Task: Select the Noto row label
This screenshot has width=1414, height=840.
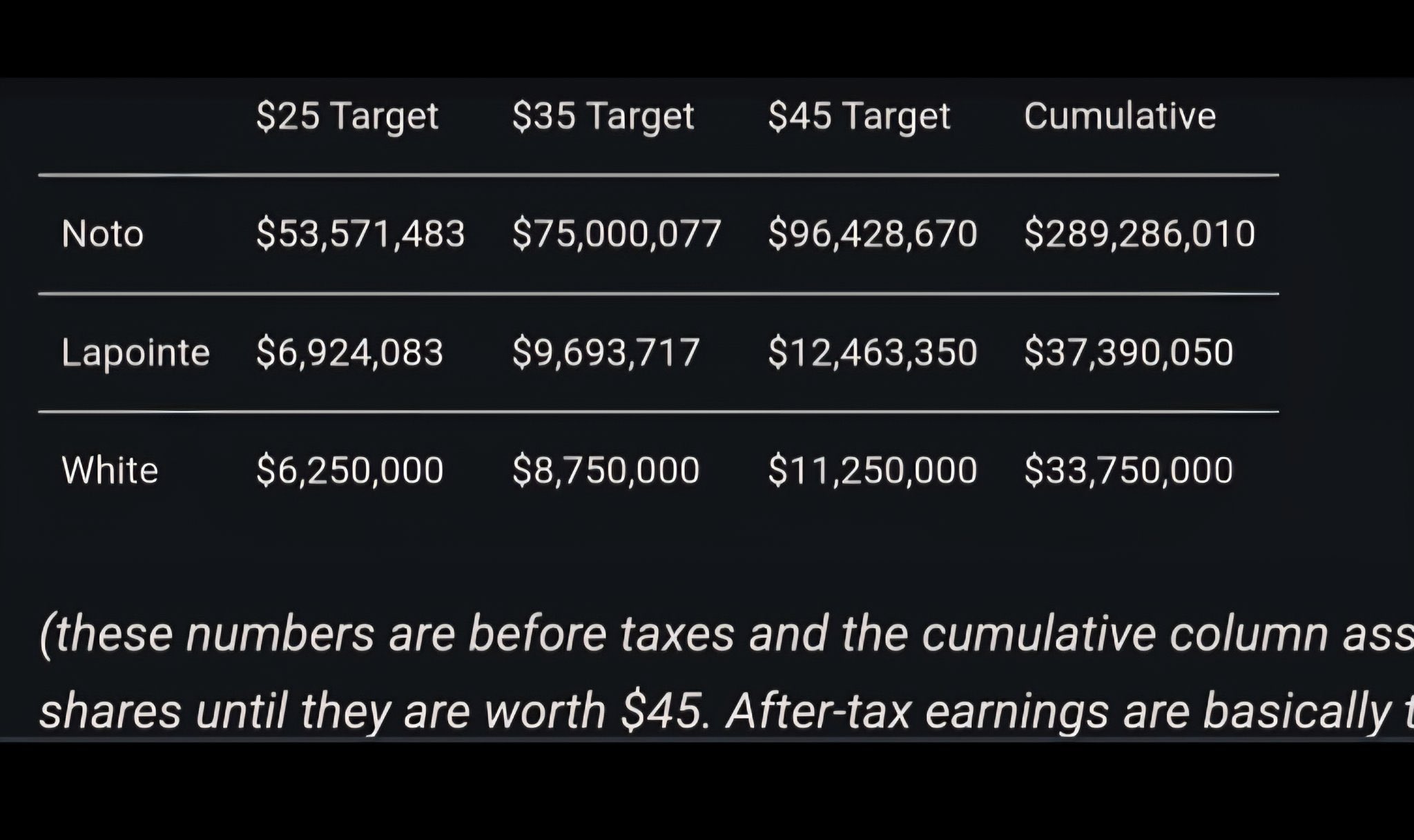Action: (103, 234)
